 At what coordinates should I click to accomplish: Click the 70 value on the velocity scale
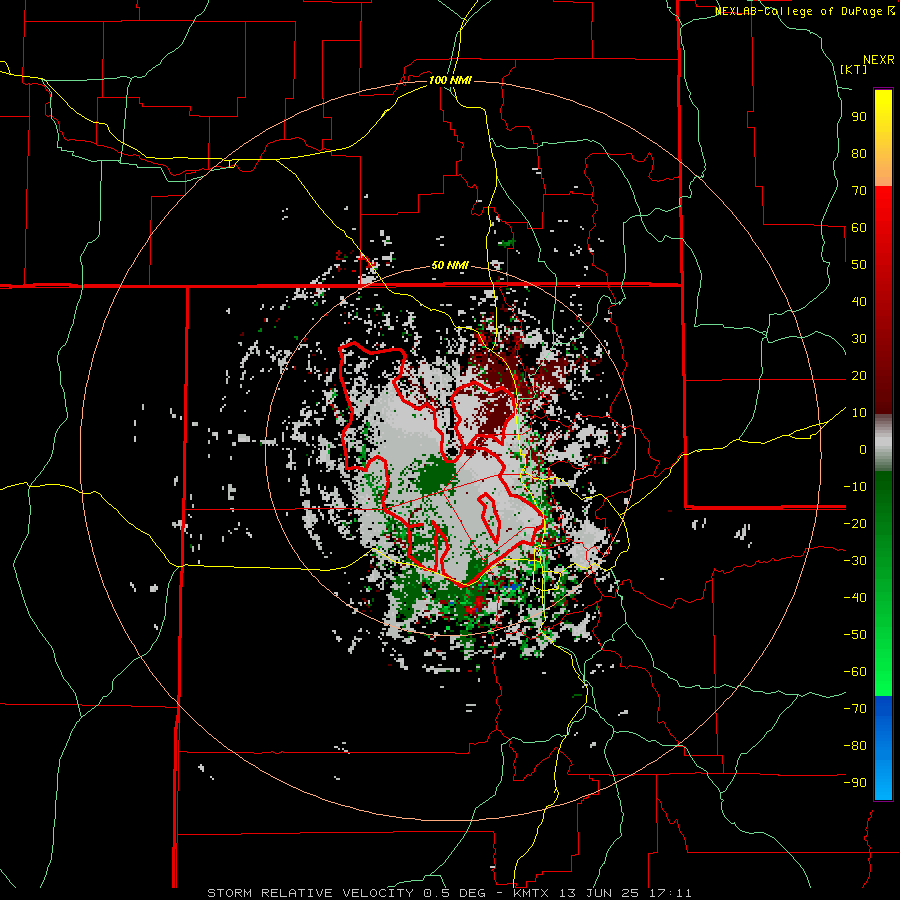[x=859, y=191]
